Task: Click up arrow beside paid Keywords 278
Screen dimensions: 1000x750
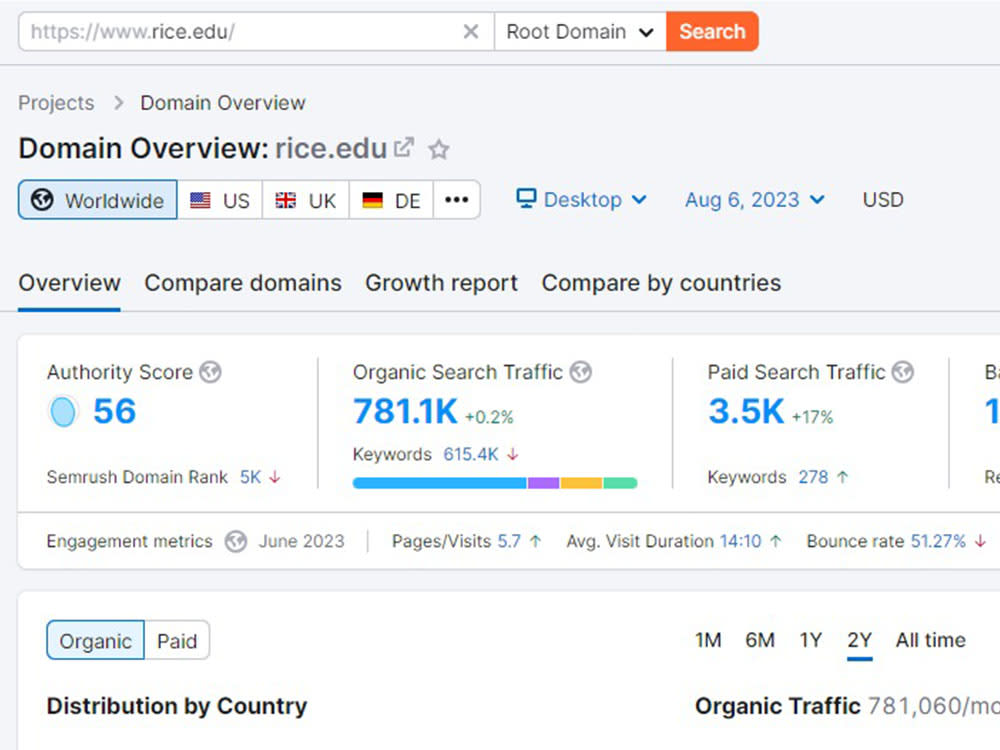Action: 842,477
